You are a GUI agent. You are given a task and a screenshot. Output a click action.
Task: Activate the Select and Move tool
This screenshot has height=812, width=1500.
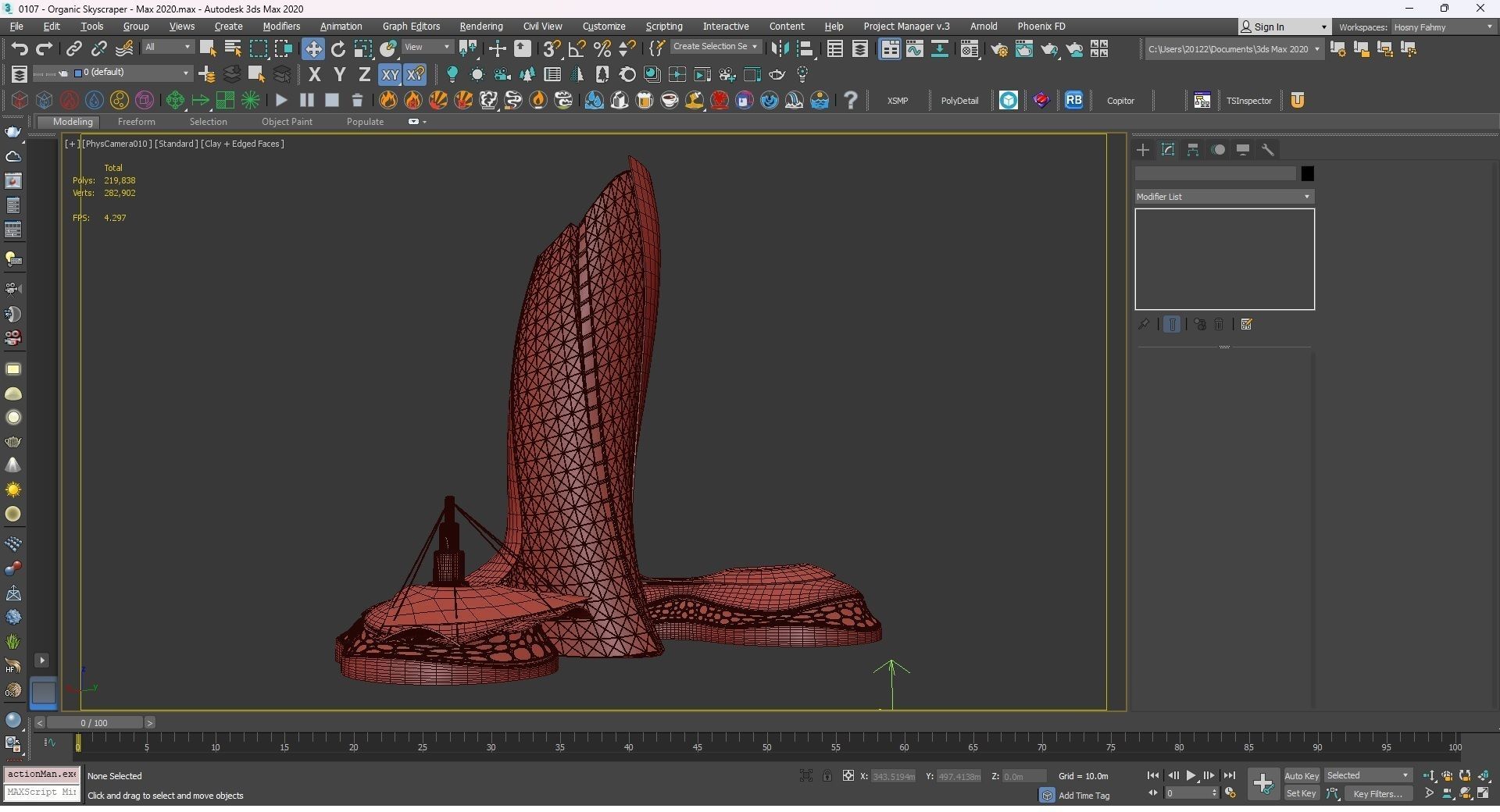(x=313, y=49)
